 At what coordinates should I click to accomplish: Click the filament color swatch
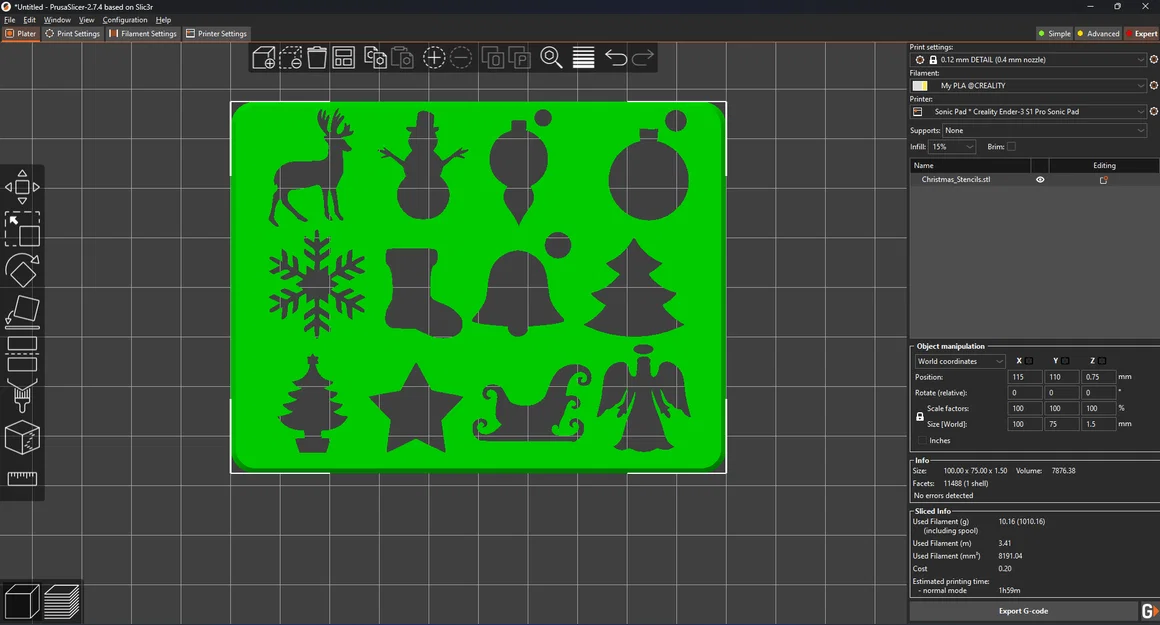pyautogui.click(x=920, y=86)
